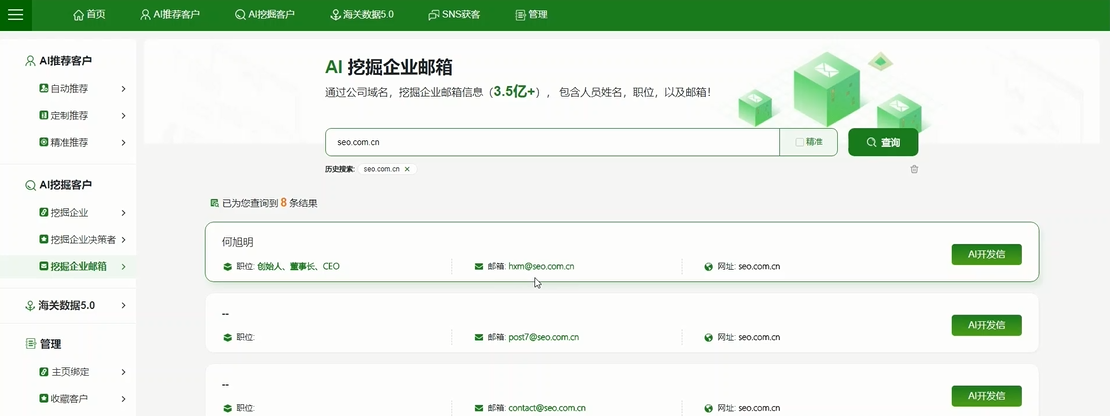Click the trash icon to clear search history
This screenshot has height=416, width=1110.
(914, 169)
